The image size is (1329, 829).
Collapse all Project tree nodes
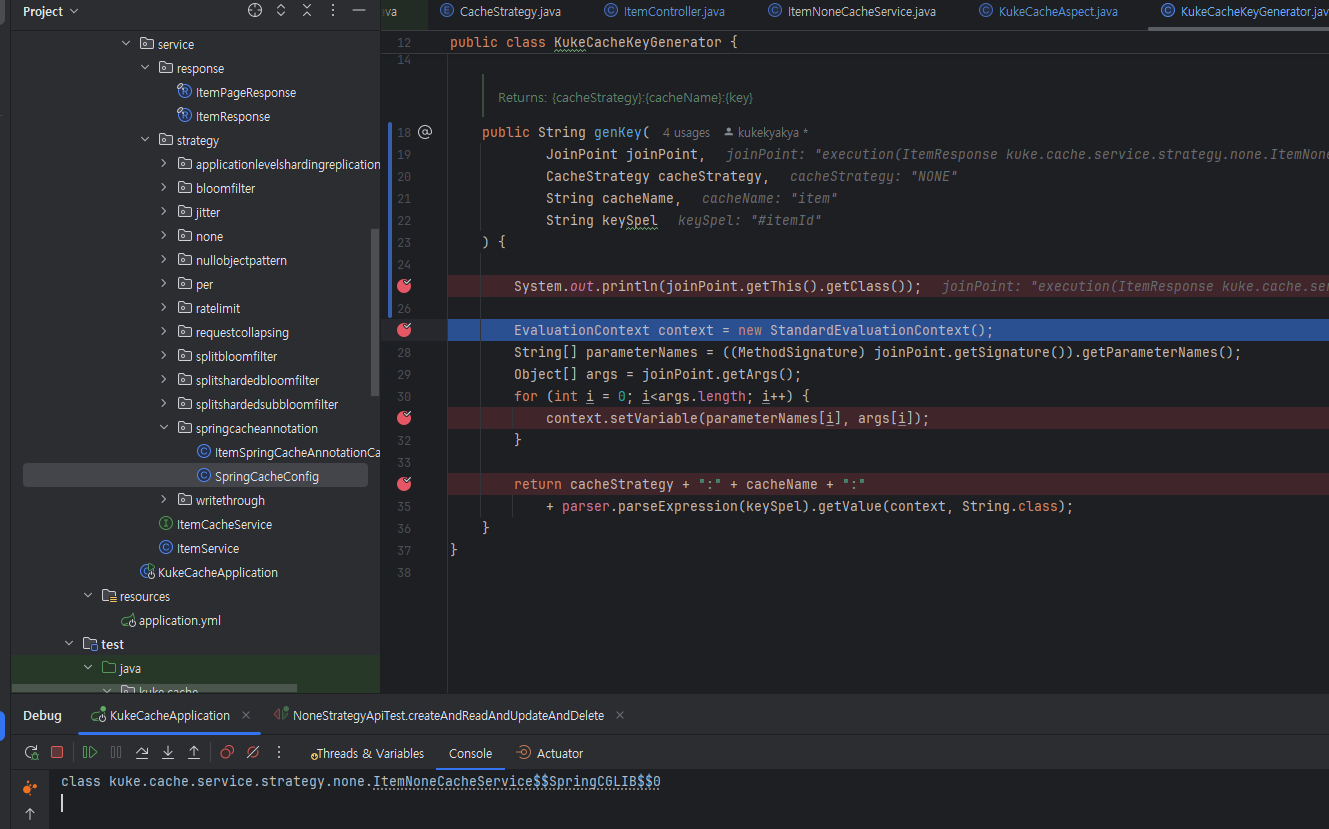(307, 11)
